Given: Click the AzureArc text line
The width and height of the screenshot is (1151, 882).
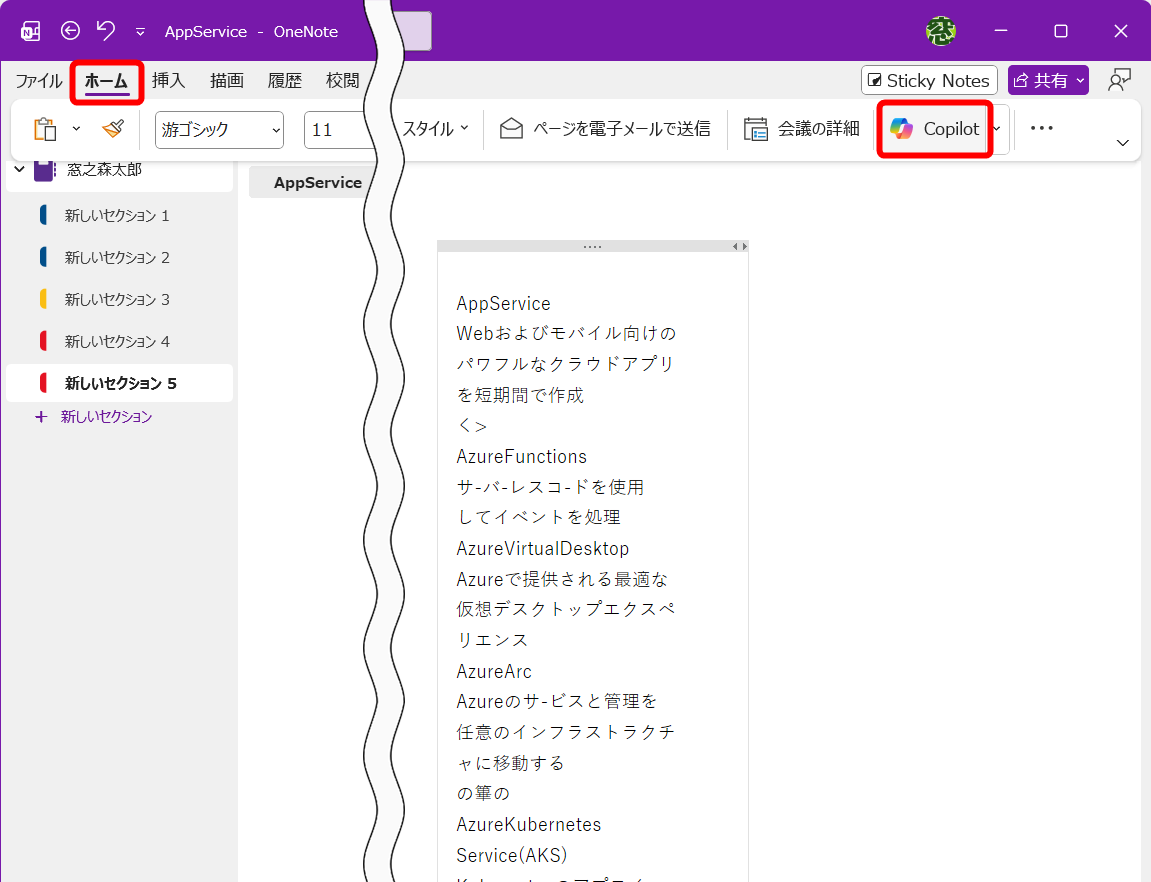Looking at the screenshot, I should point(494,671).
